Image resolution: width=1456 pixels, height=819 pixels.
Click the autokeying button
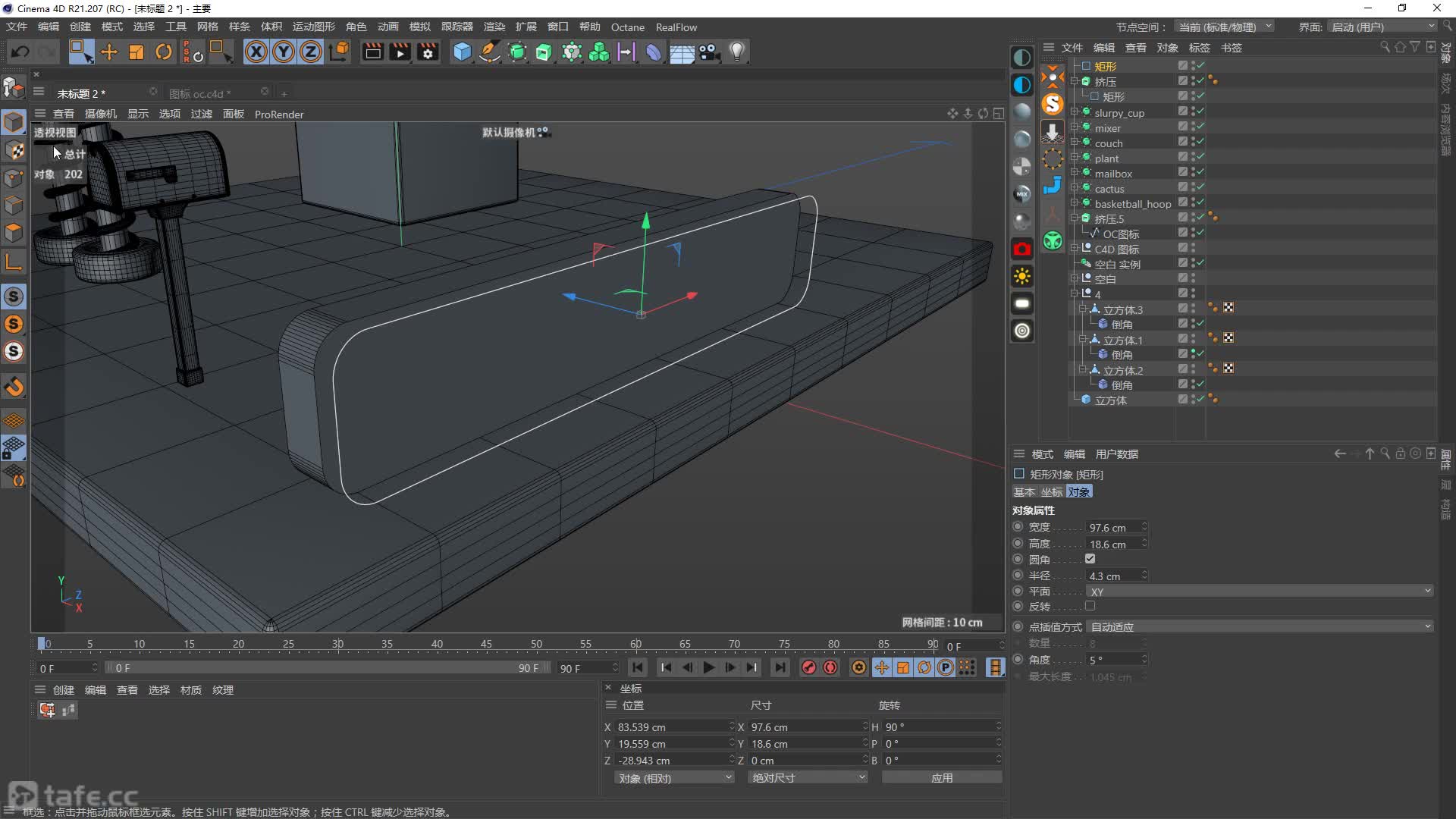point(830,667)
